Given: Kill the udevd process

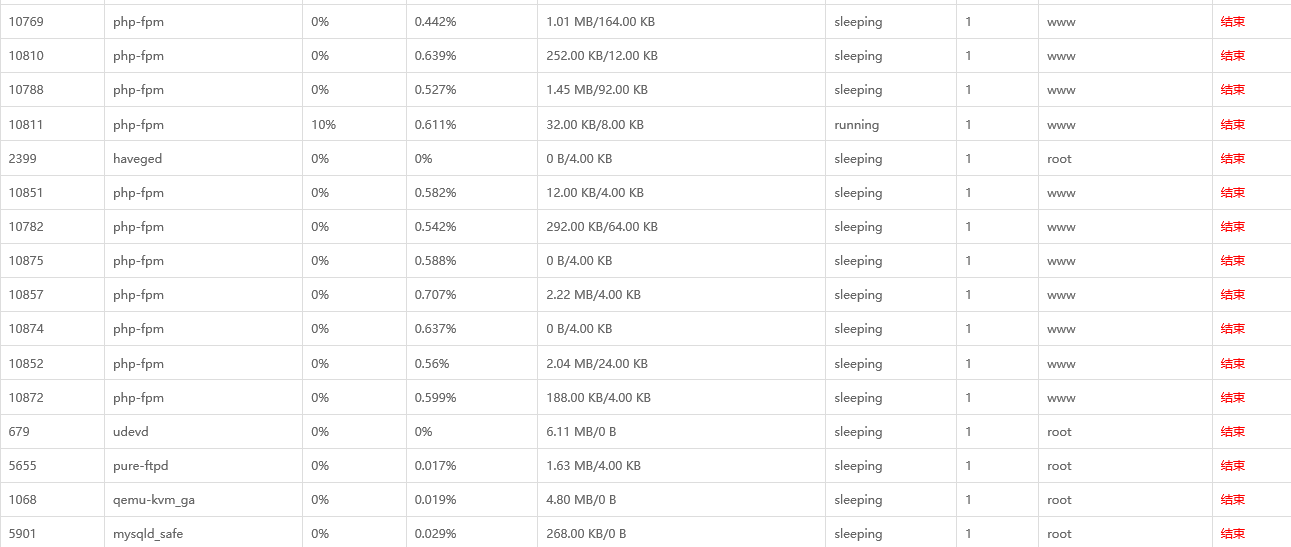Looking at the screenshot, I should (x=1232, y=432).
